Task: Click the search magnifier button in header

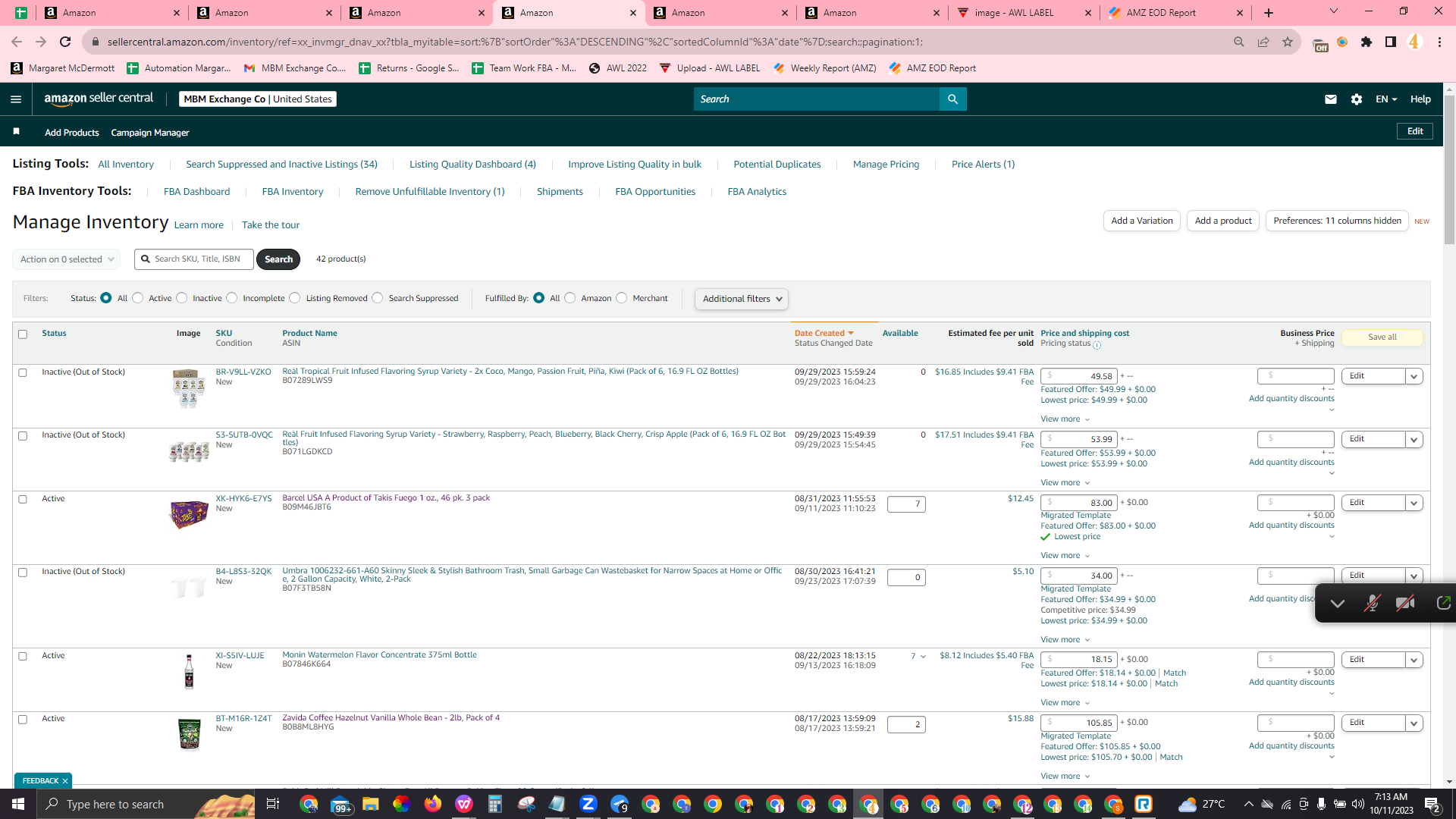Action: (953, 99)
